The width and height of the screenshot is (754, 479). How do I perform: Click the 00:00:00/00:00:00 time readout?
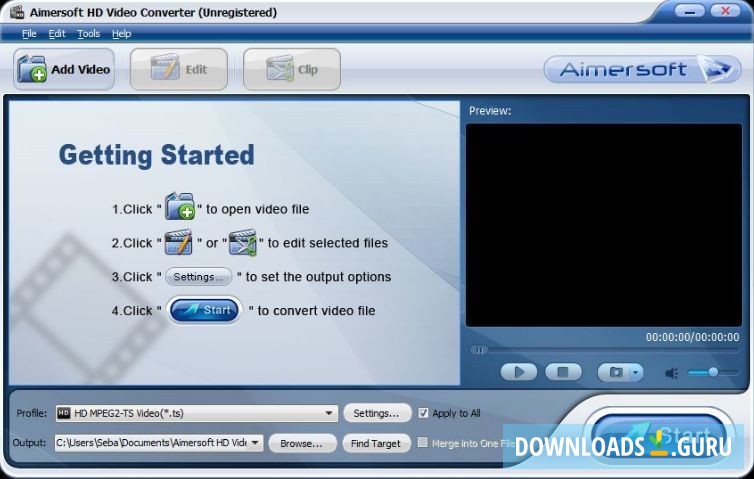point(692,337)
